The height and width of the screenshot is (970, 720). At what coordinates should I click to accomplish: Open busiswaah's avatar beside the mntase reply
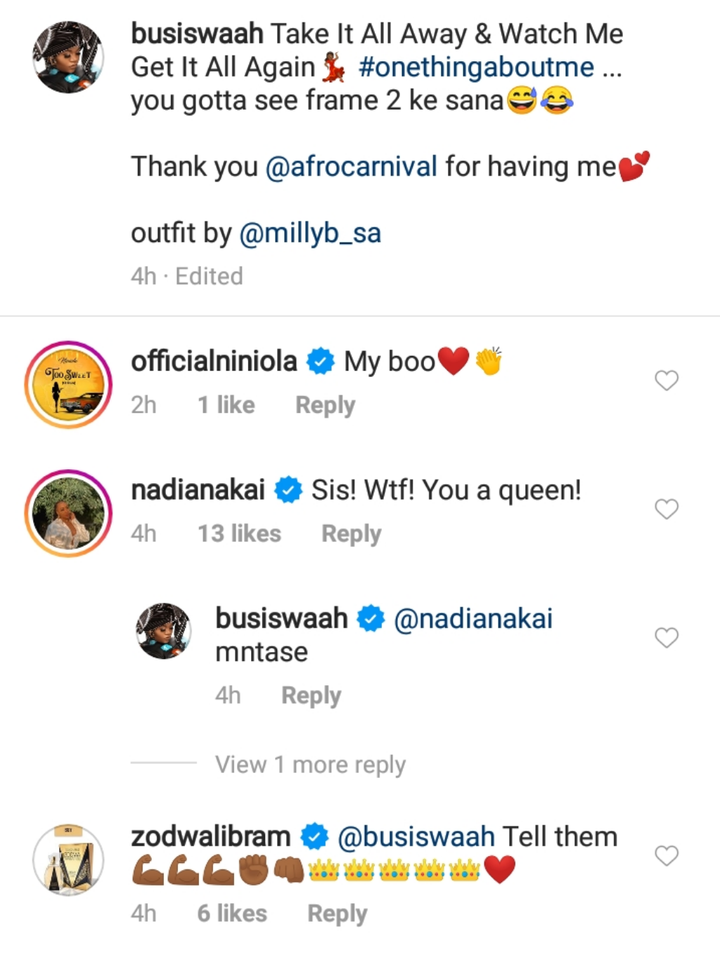pos(162,631)
